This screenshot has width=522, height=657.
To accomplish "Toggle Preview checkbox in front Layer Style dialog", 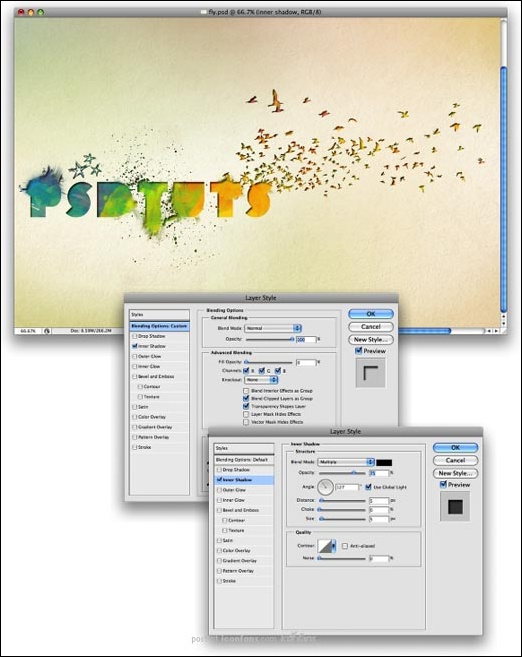I will [x=443, y=484].
